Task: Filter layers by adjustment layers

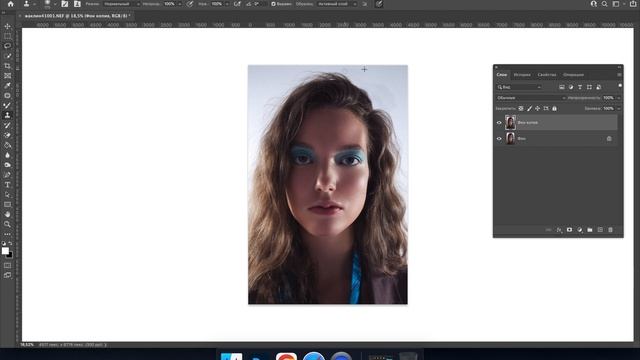Action: coord(571,87)
